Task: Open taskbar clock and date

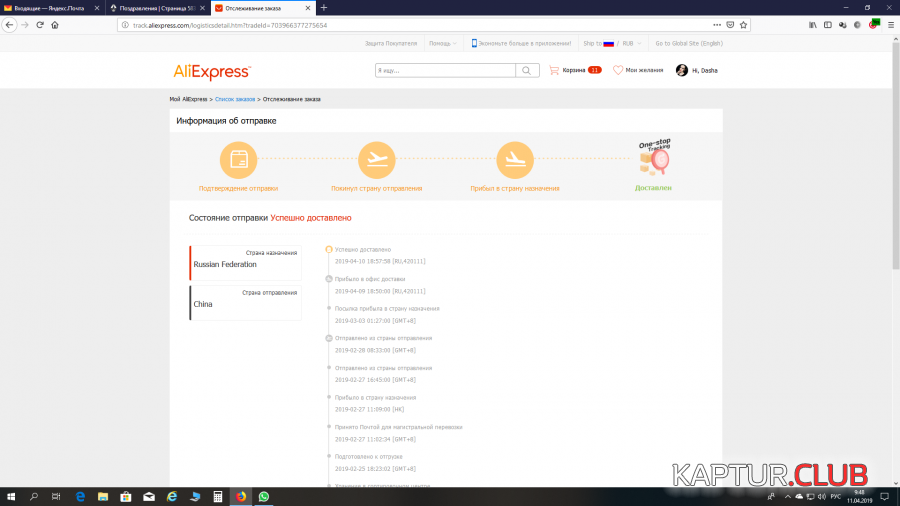Action: coord(859,497)
